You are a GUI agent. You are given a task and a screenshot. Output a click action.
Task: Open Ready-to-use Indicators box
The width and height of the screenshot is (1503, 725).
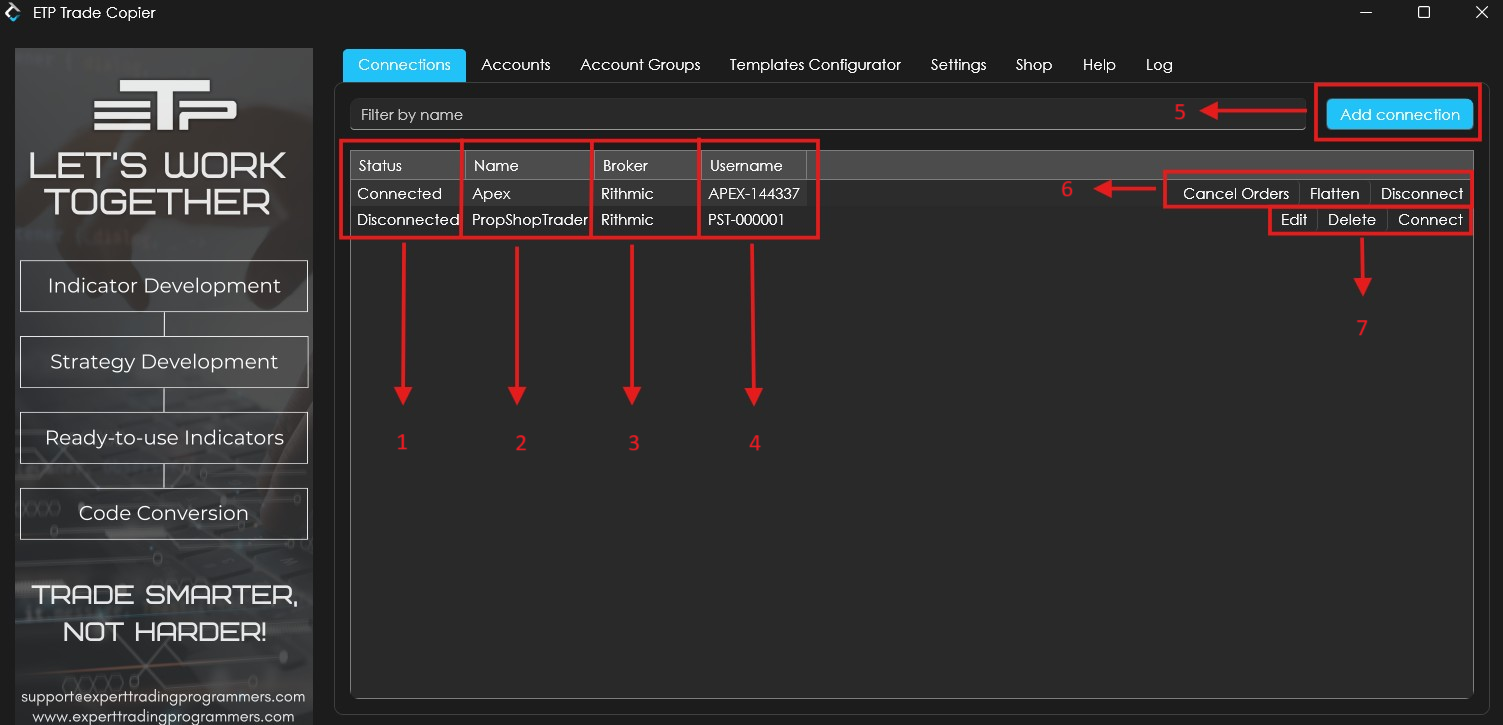(x=164, y=438)
